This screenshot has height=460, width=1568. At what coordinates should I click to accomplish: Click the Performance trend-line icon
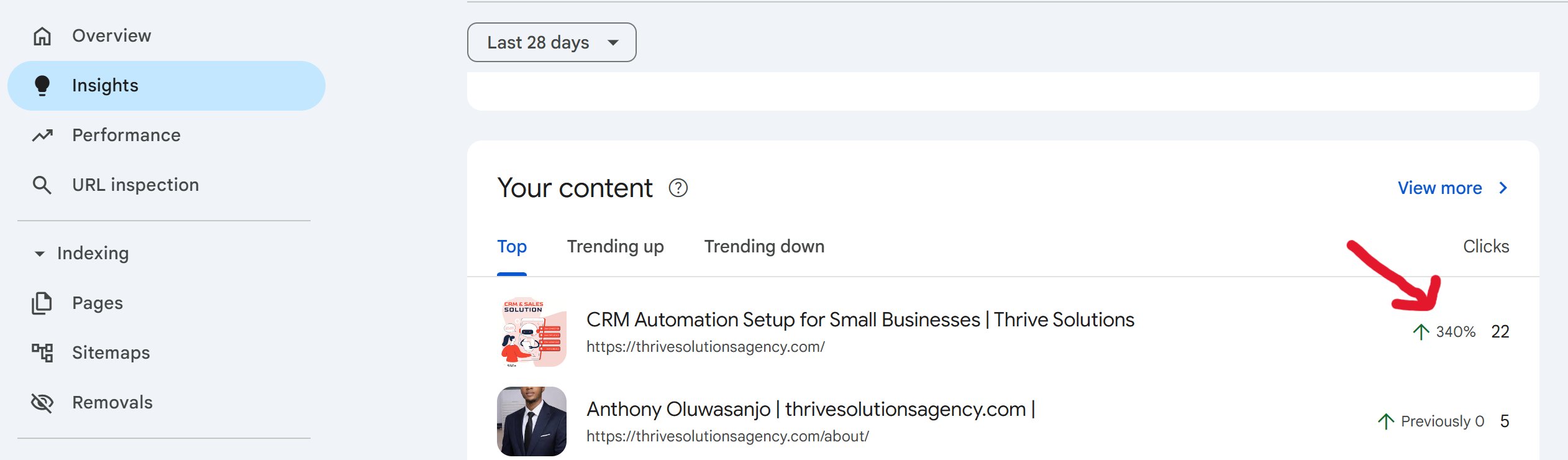coord(42,135)
